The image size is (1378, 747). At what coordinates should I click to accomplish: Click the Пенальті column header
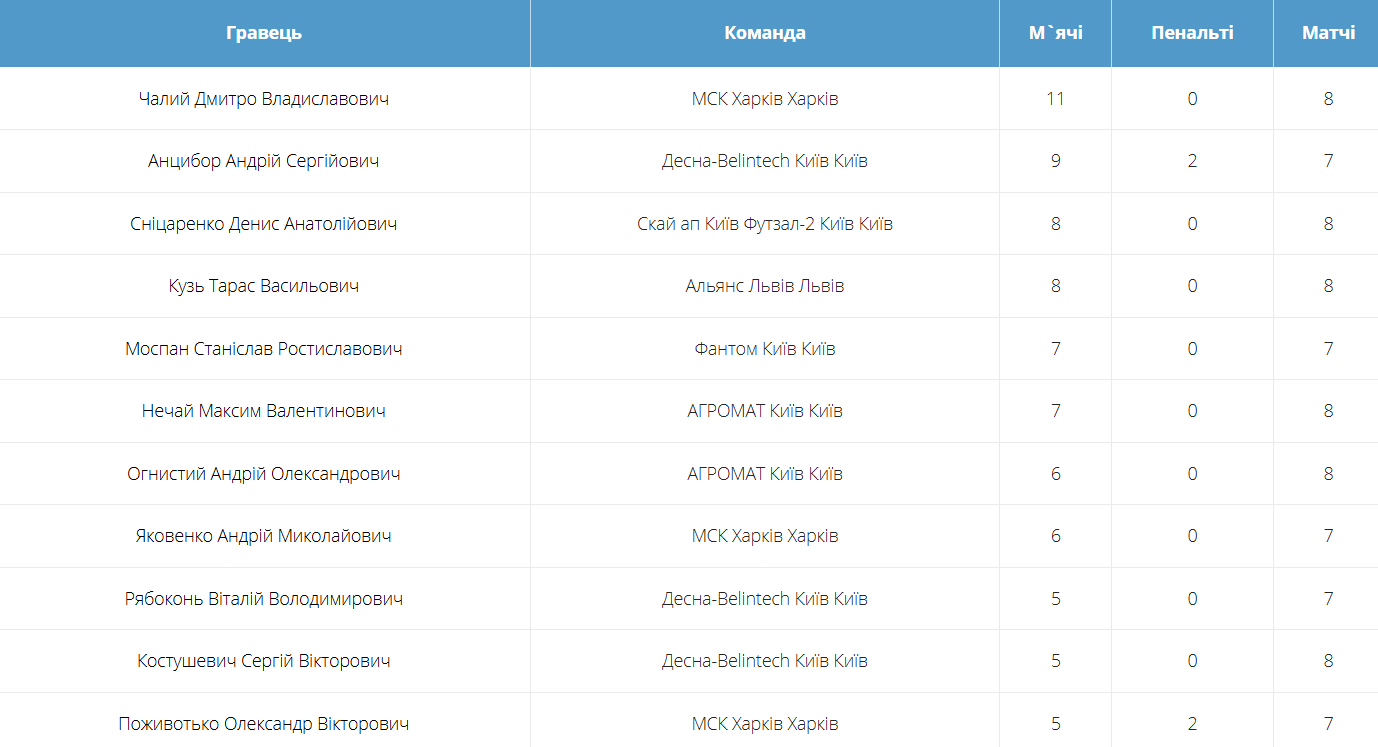(x=1192, y=33)
